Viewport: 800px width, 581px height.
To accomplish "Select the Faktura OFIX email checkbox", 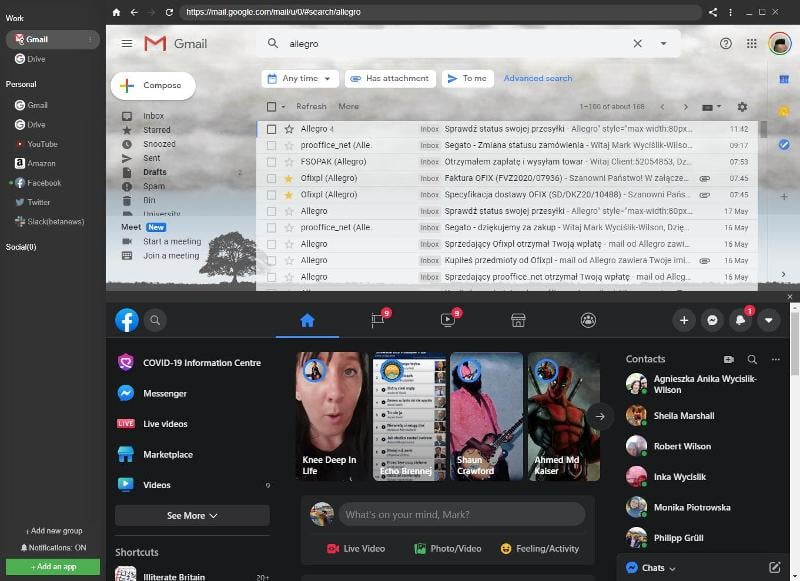I will (271, 179).
